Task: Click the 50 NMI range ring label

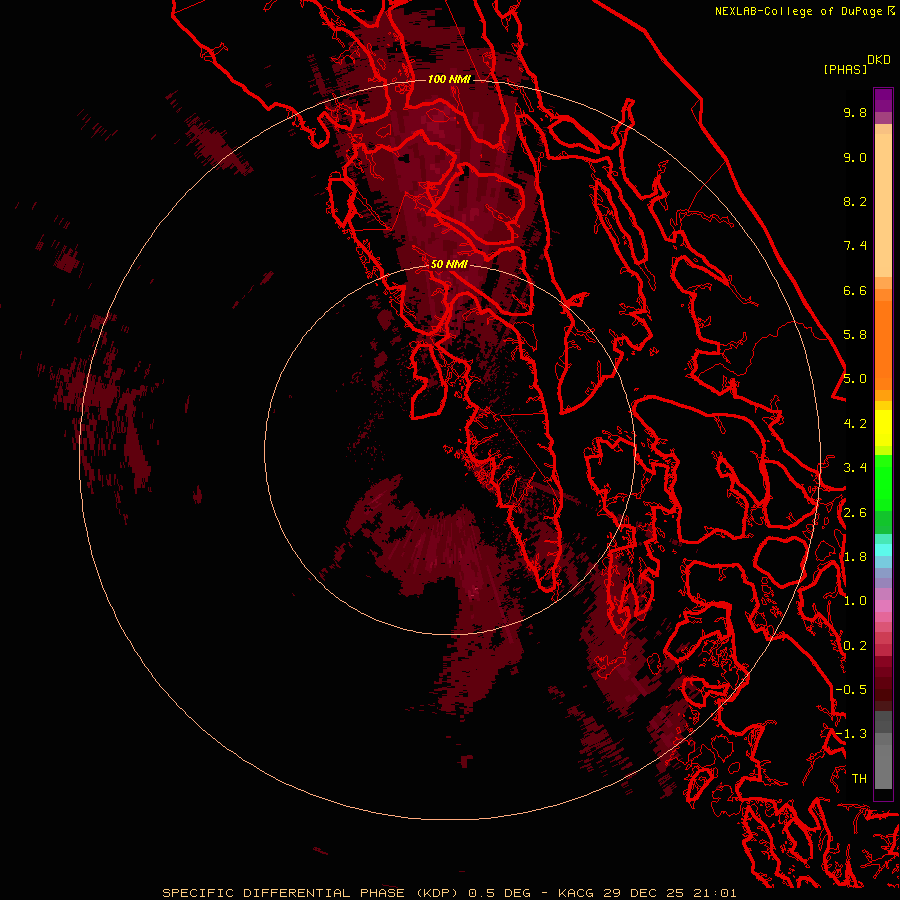Action: pyautogui.click(x=449, y=264)
